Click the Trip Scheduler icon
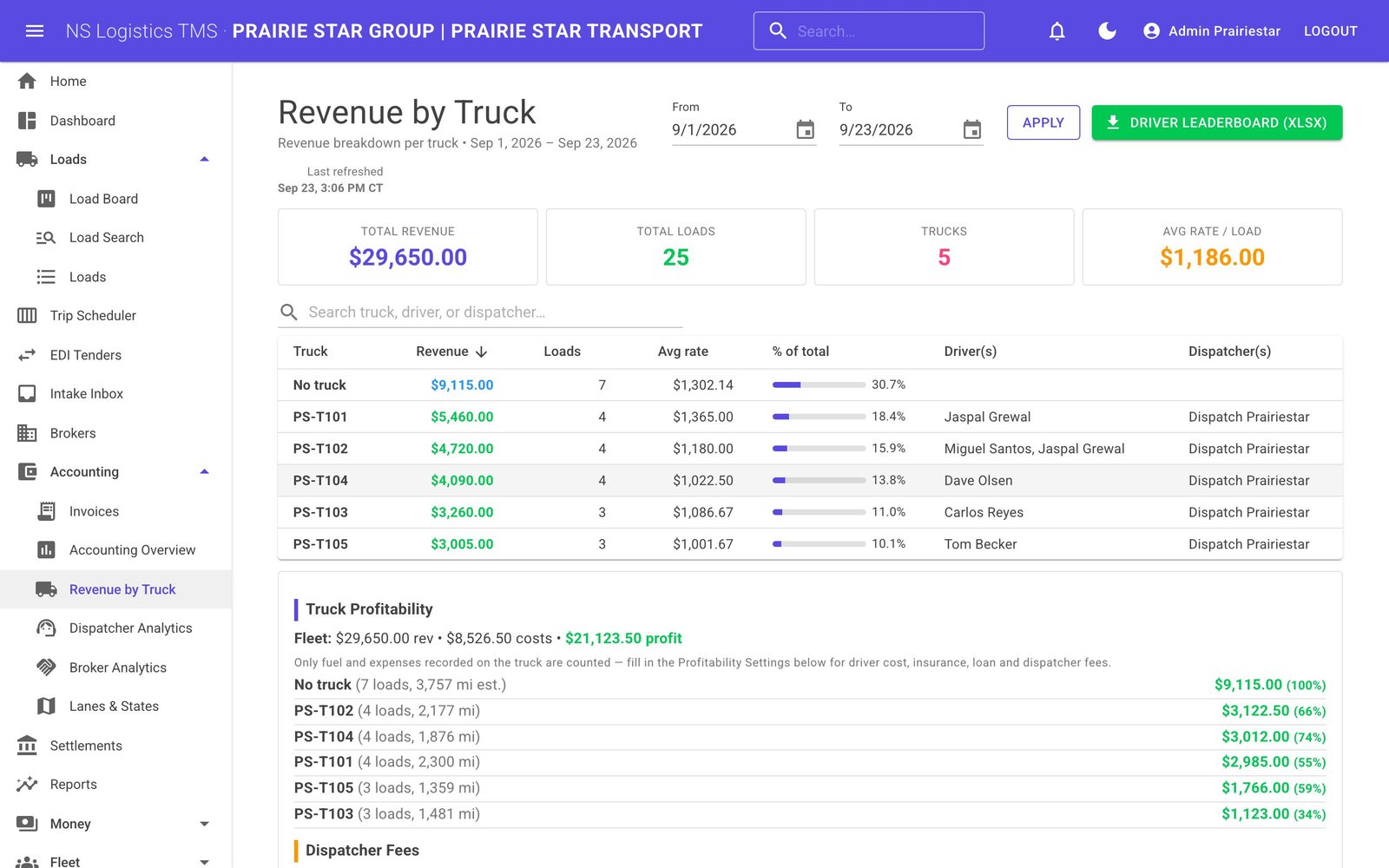The width and height of the screenshot is (1389, 868). point(27,315)
